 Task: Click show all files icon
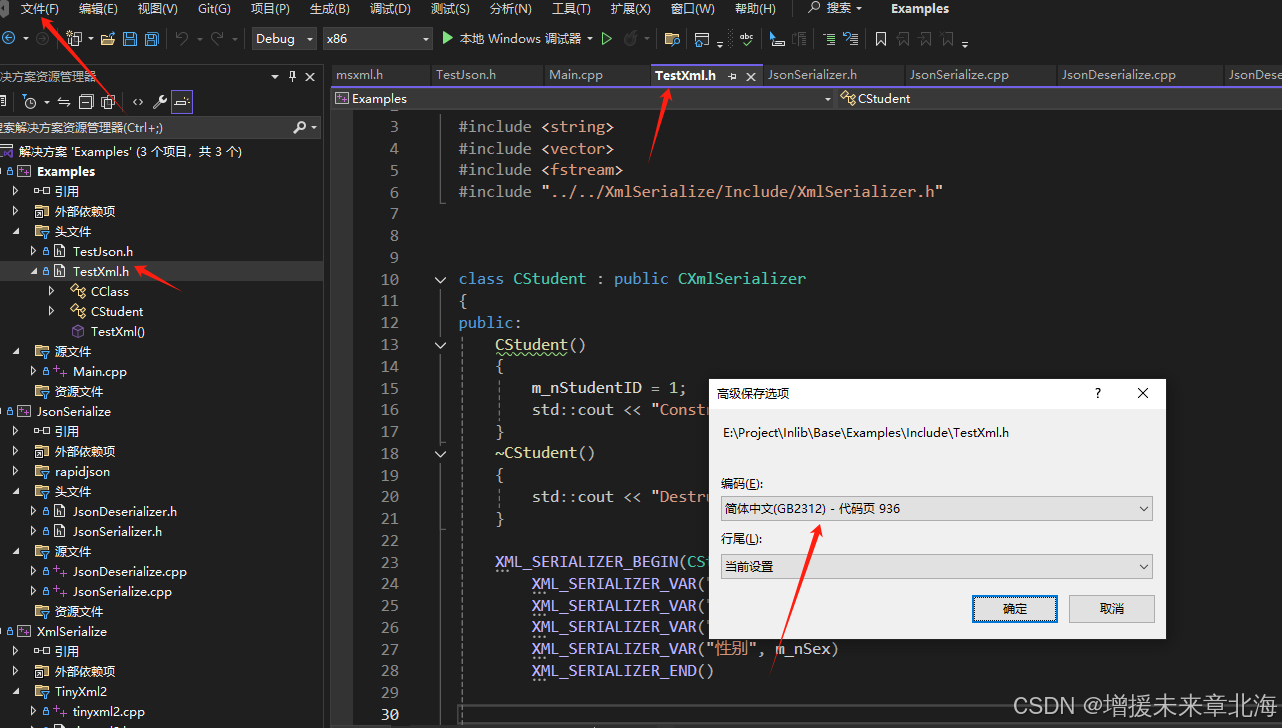108,101
